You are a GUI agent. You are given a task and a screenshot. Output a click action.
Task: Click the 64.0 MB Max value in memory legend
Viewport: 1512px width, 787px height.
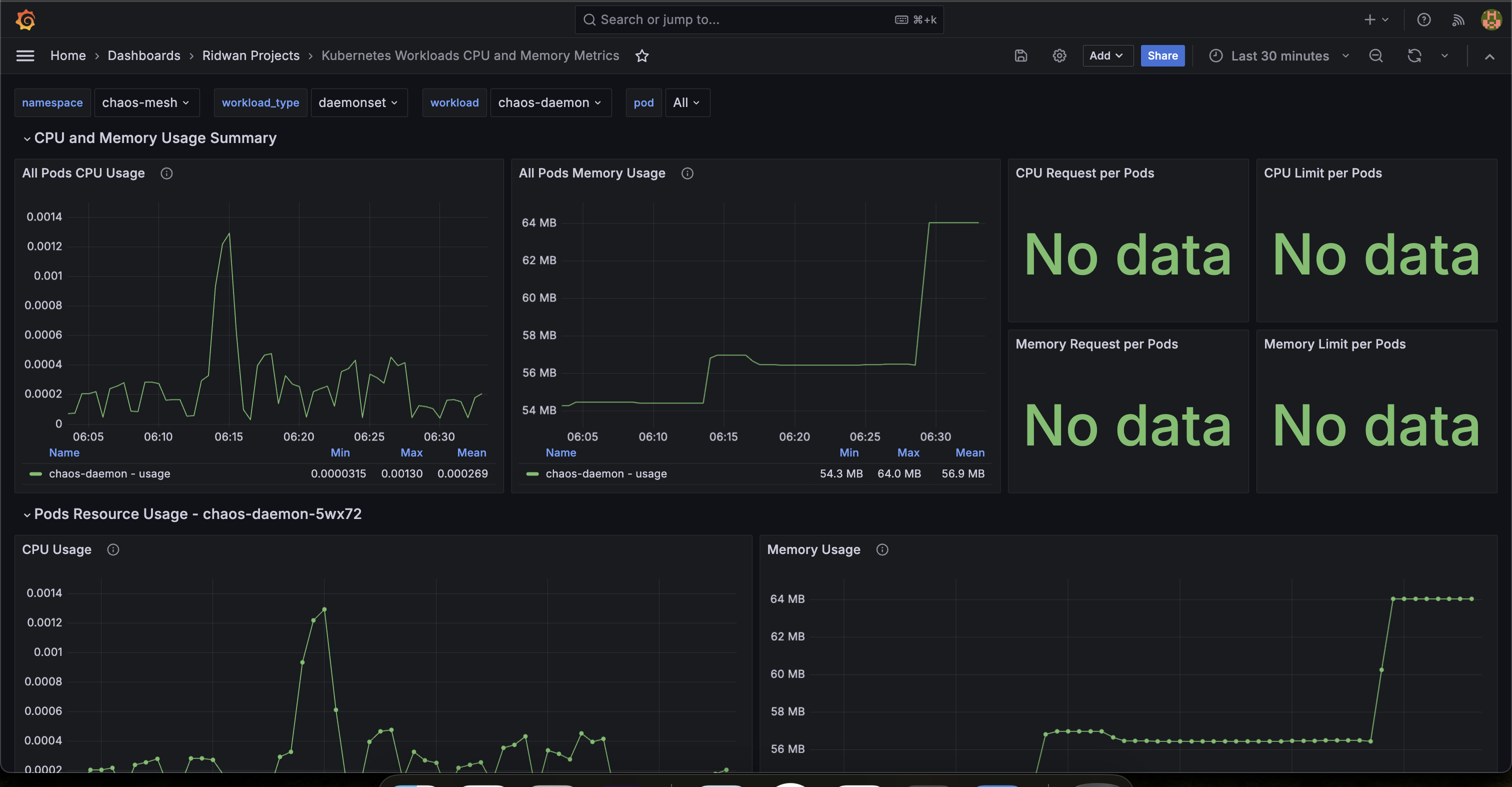(899, 473)
